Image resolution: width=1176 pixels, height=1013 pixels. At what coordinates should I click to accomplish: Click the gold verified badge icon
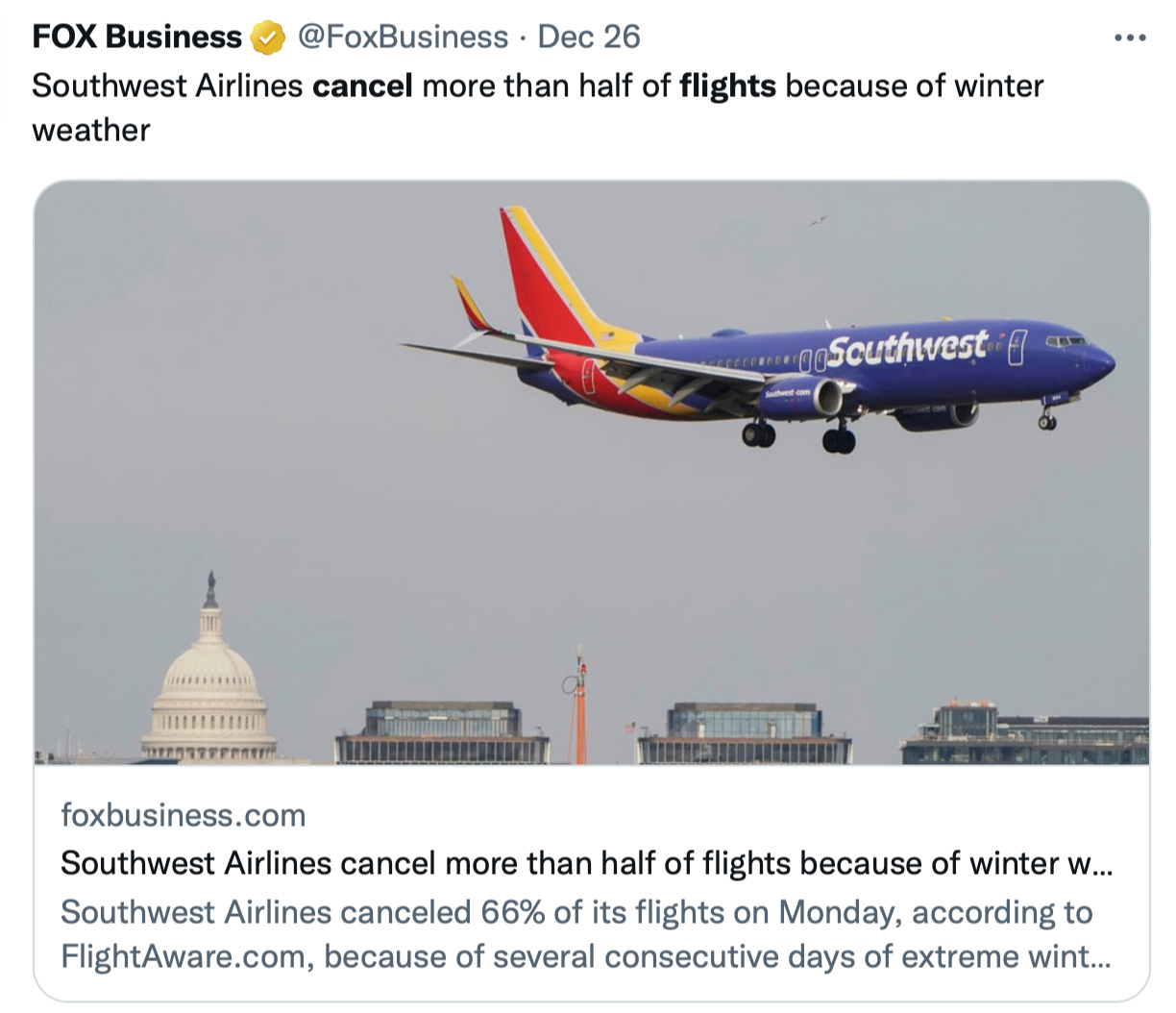click(x=268, y=38)
